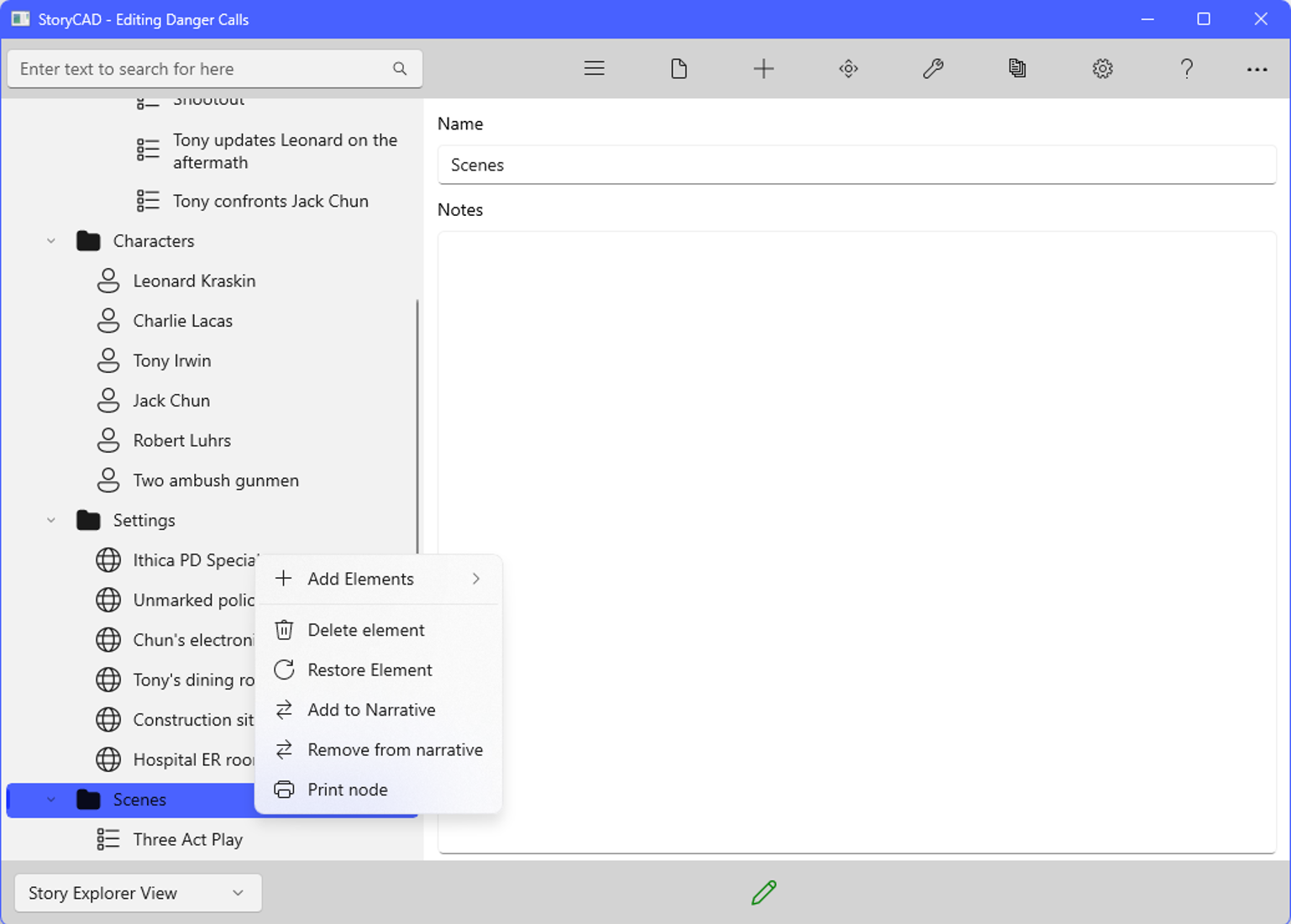
Task: Click the Move elements crosshair icon
Action: click(848, 69)
